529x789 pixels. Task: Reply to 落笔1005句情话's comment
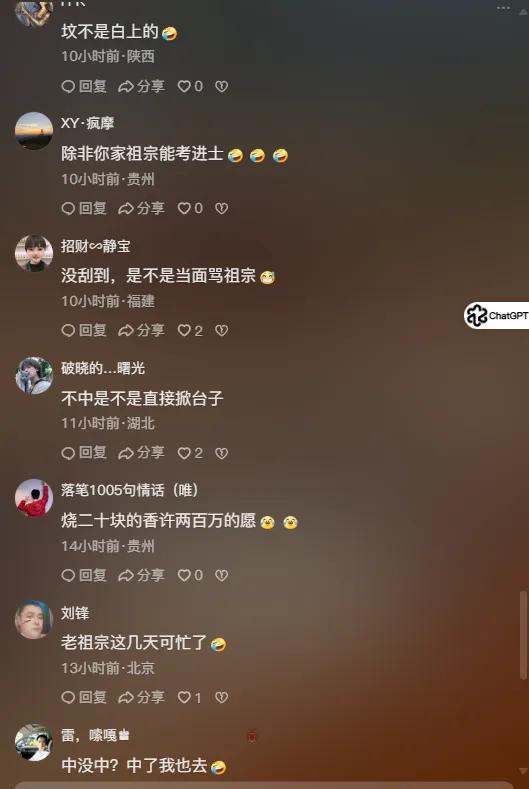84,575
